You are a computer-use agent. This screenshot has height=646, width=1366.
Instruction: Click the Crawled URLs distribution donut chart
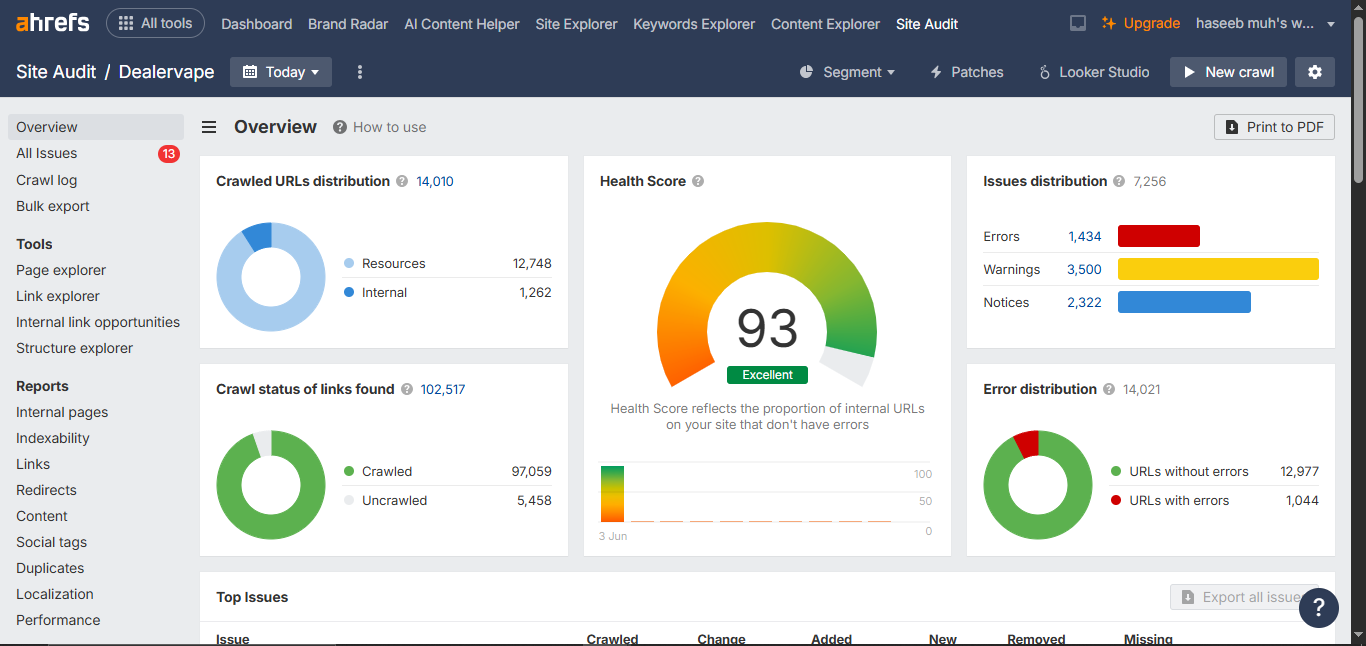click(x=271, y=277)
